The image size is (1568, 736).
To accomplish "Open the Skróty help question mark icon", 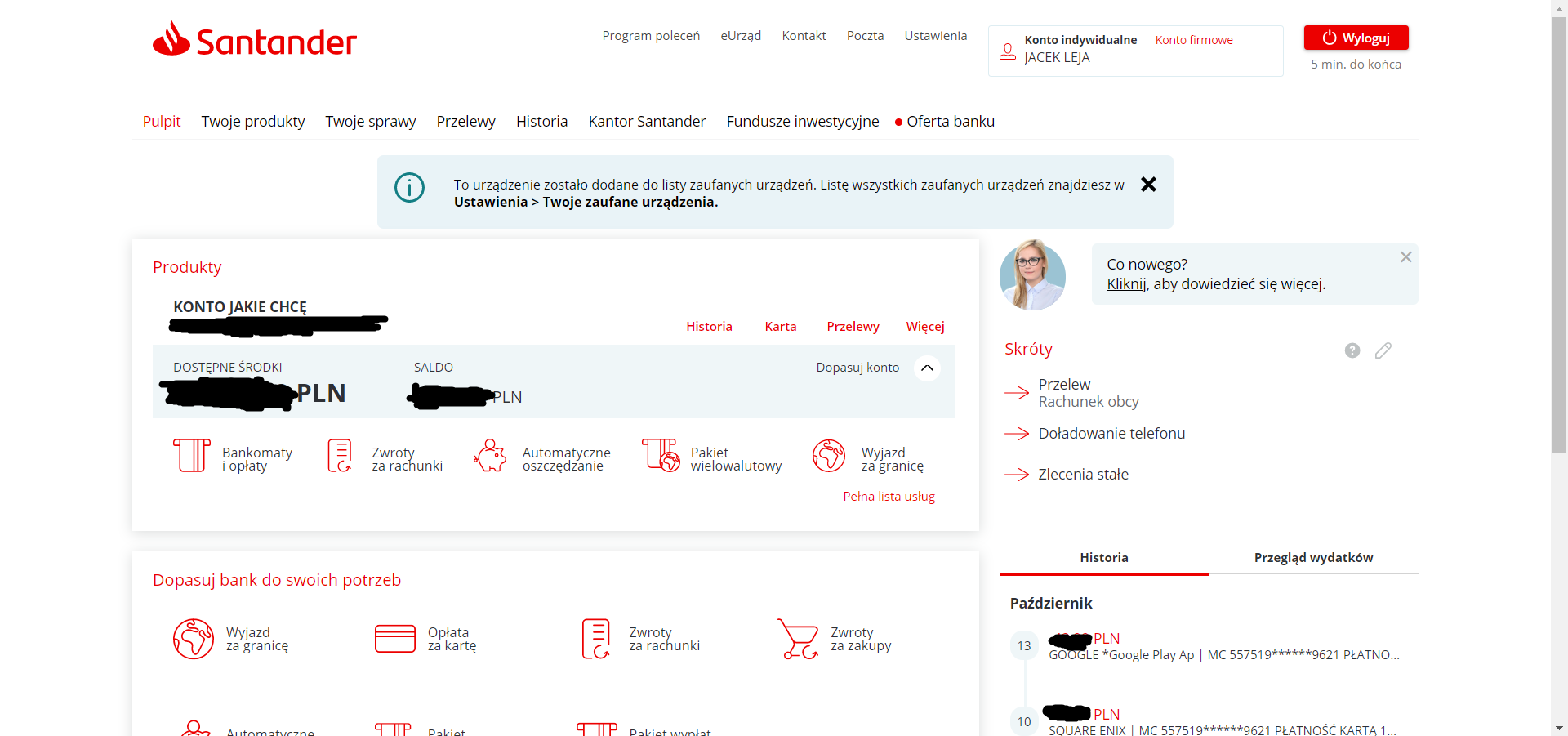I will tap(1352, 350).
